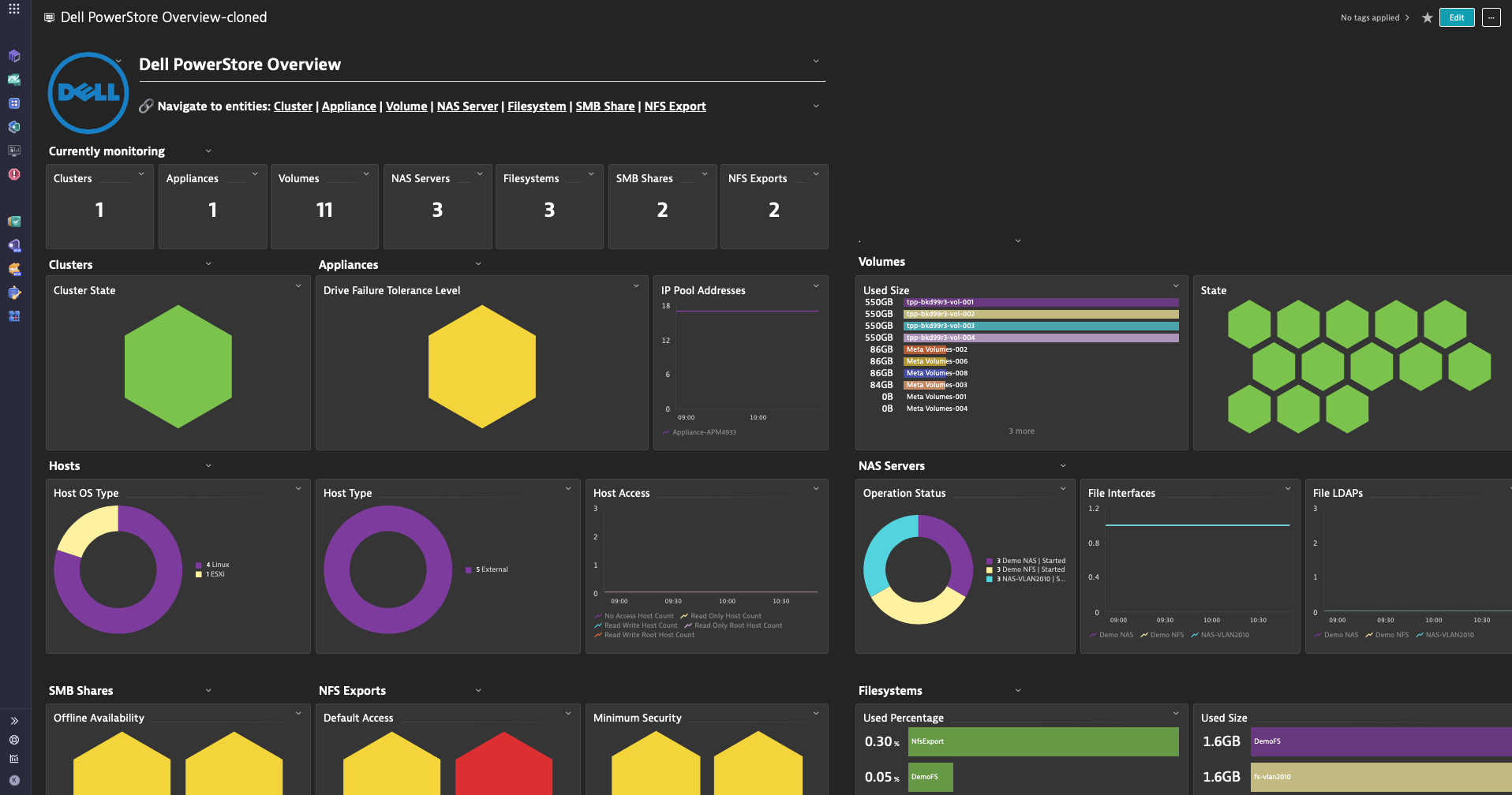The height and width of the screenshot is (795, 1512).
Task: Toggle Read Only Host Count legend entry
Action: [x=721, y=616]
